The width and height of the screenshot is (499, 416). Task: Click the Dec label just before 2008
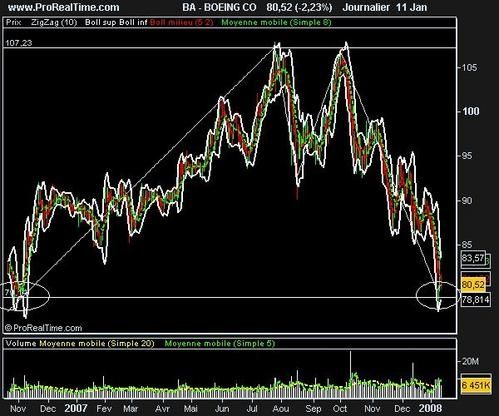click(402, 409)
